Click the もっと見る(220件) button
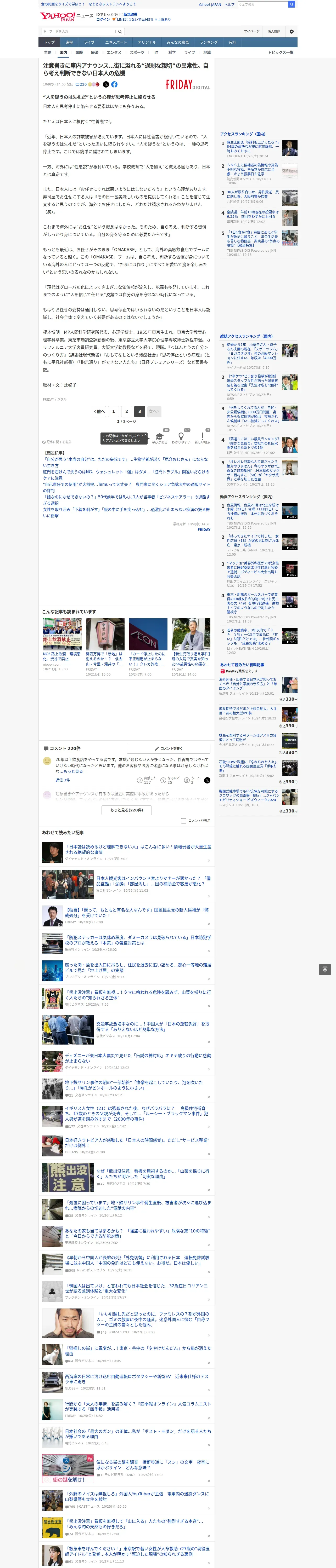Viewport: 336px width, 1568px height. click(127, 810)
